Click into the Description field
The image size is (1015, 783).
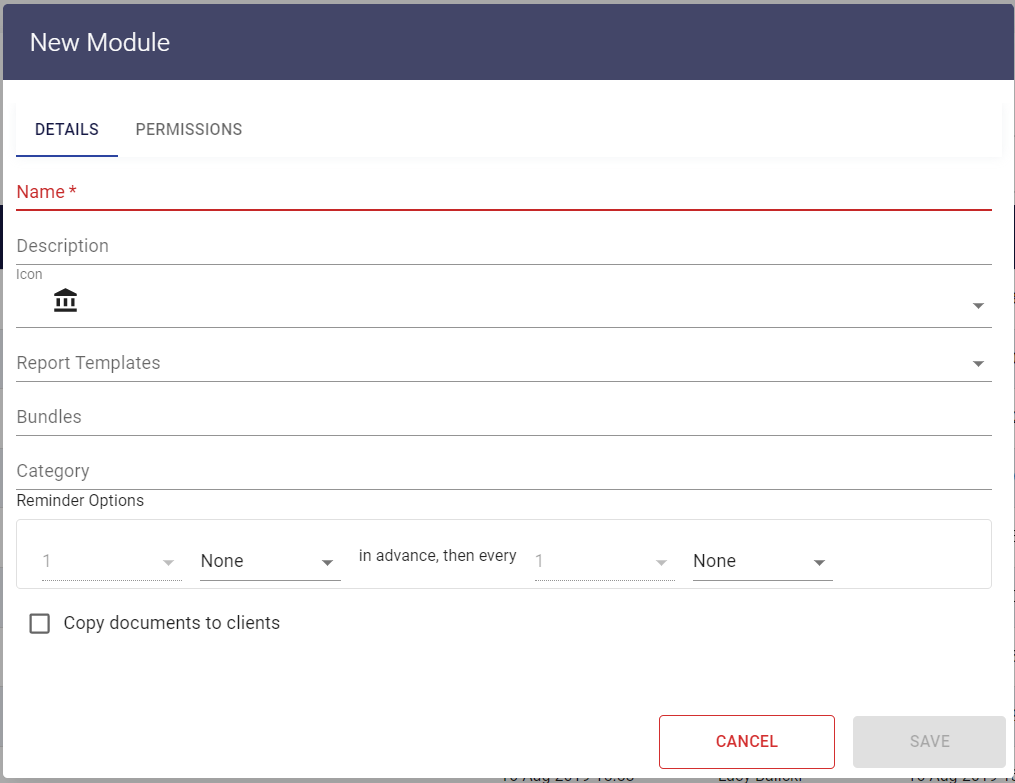click(x=504, y=246)
